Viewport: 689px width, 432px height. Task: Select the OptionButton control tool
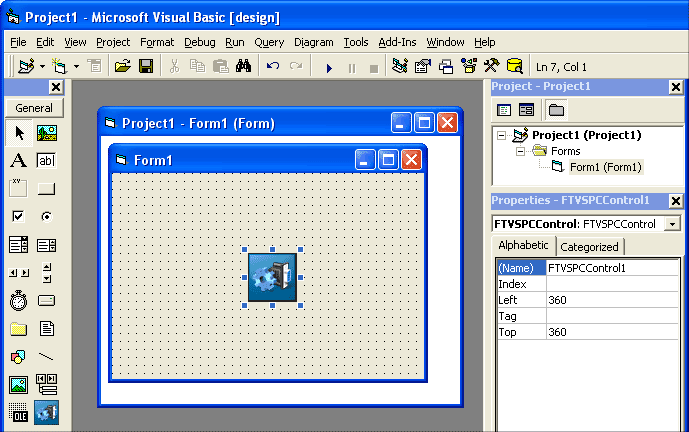[x=47, y=216]
